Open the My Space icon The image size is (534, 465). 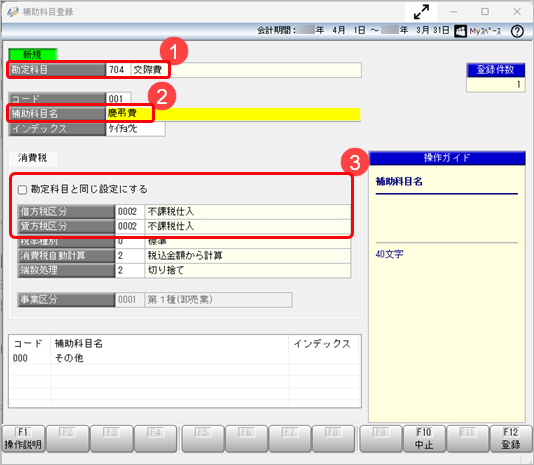tap(460, 31)
